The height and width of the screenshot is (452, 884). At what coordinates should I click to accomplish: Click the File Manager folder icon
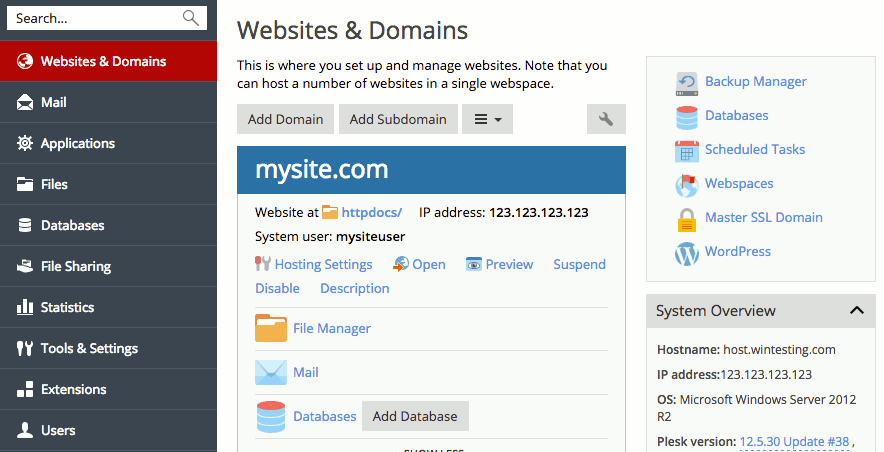(x=271, y=328)
